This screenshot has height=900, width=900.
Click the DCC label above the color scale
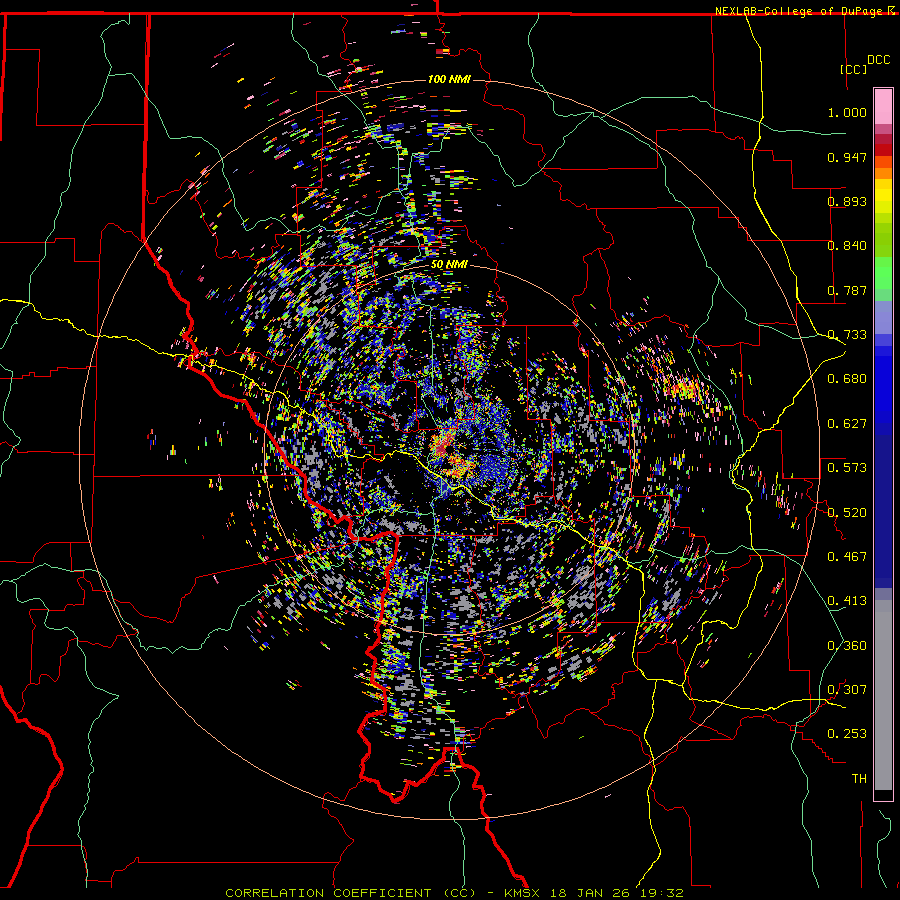[x=878, y=60]
